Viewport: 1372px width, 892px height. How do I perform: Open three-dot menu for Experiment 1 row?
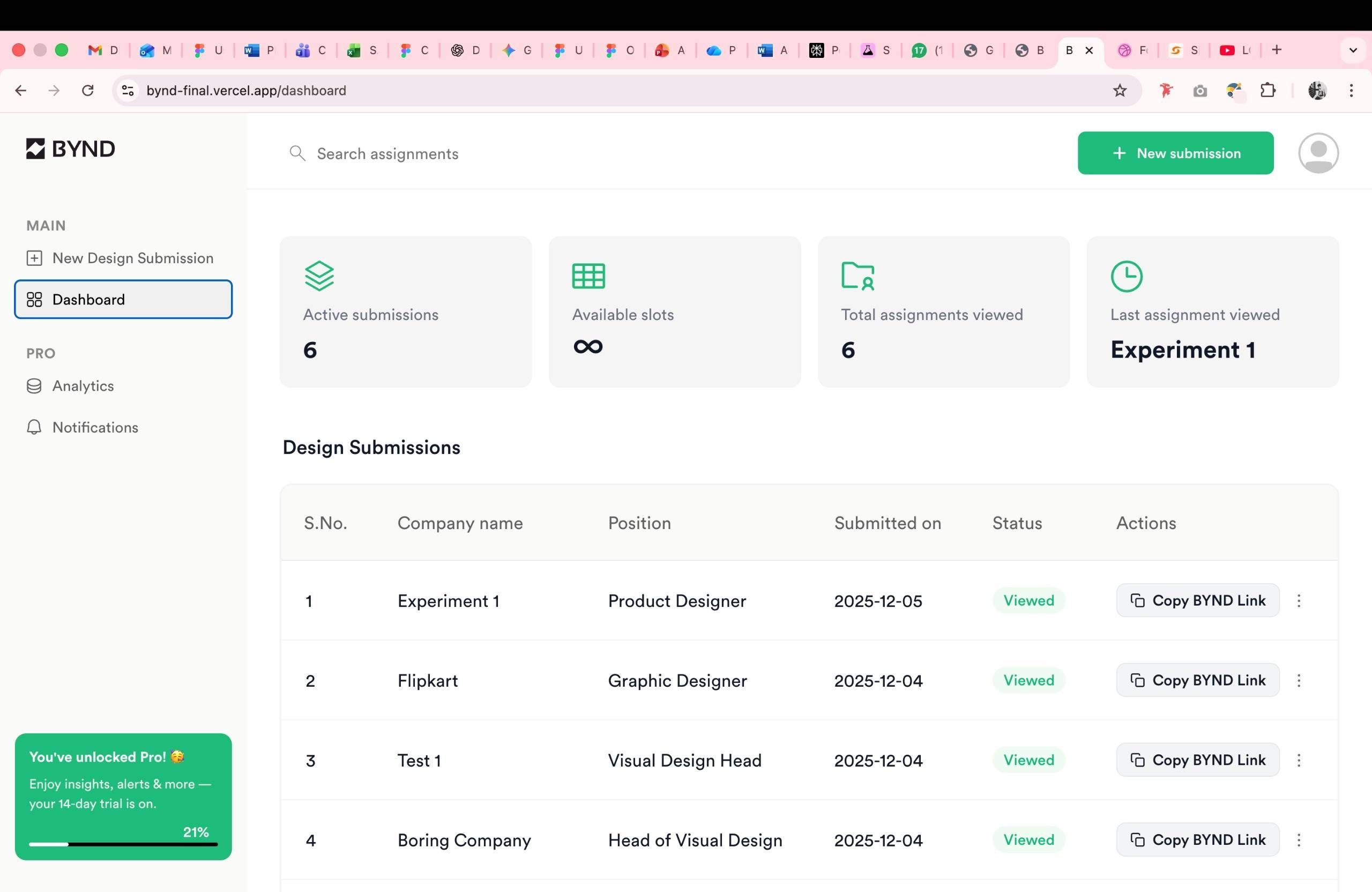click(x=1298, y=601)
